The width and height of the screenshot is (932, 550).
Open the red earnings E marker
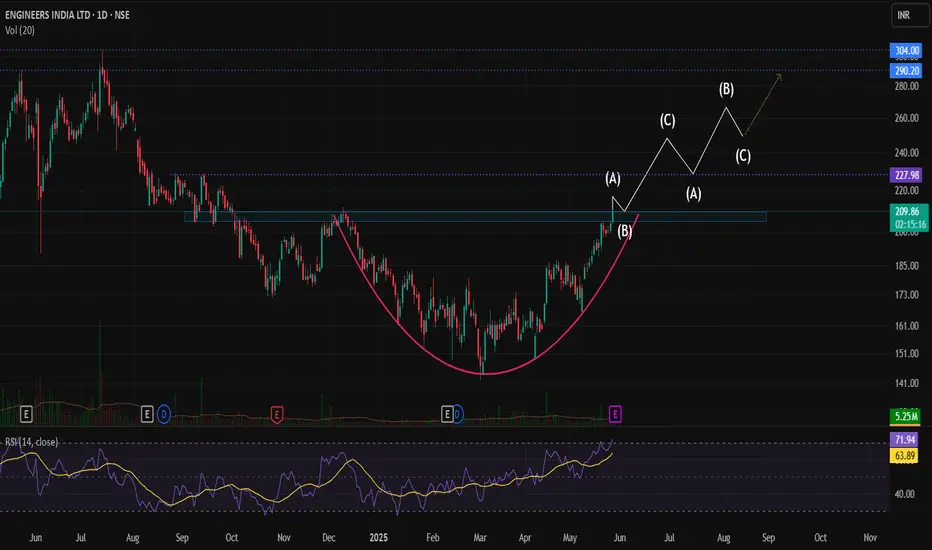(276, 414)
